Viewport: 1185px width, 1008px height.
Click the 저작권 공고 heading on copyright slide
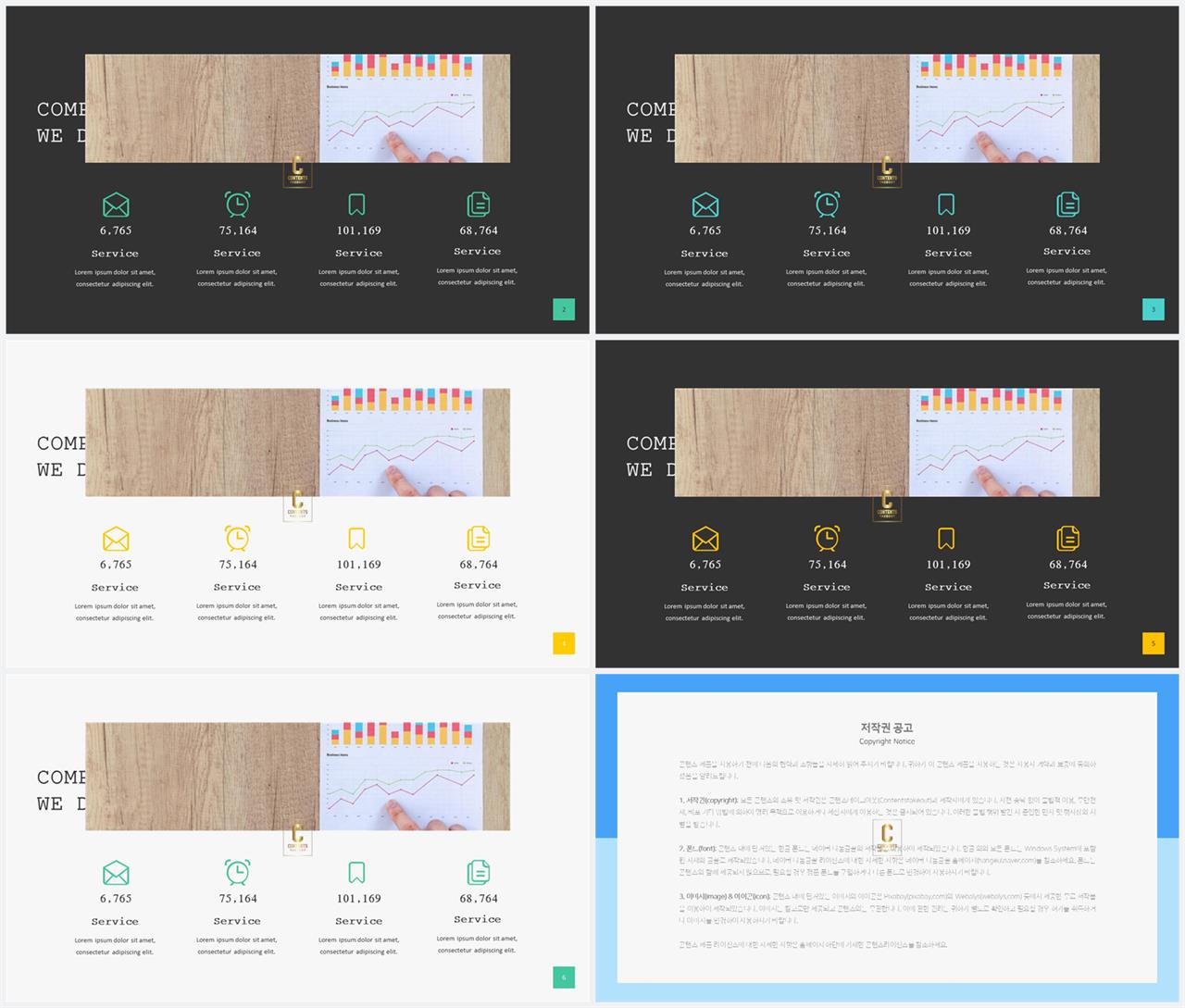point(887,728)
